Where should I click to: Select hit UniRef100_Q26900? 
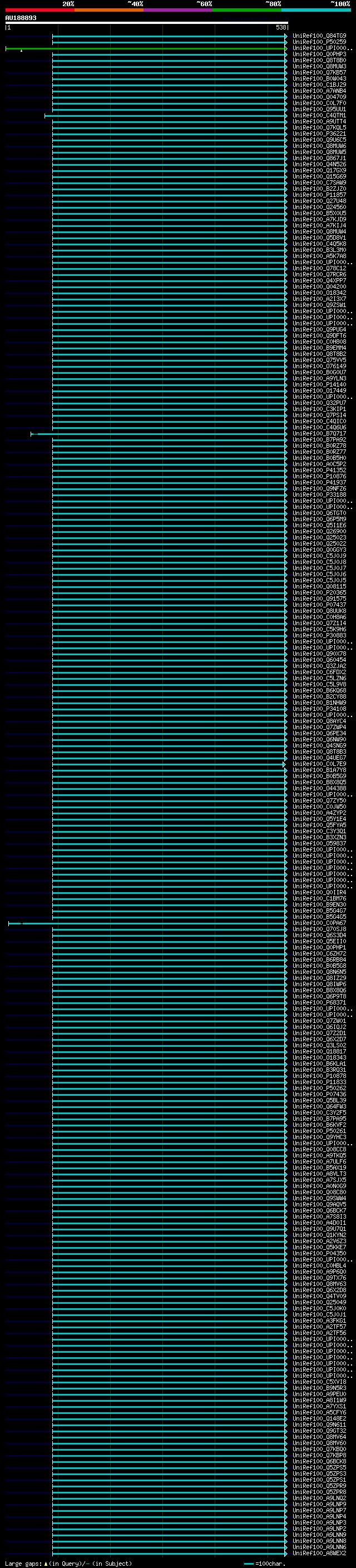coord(319,531)
